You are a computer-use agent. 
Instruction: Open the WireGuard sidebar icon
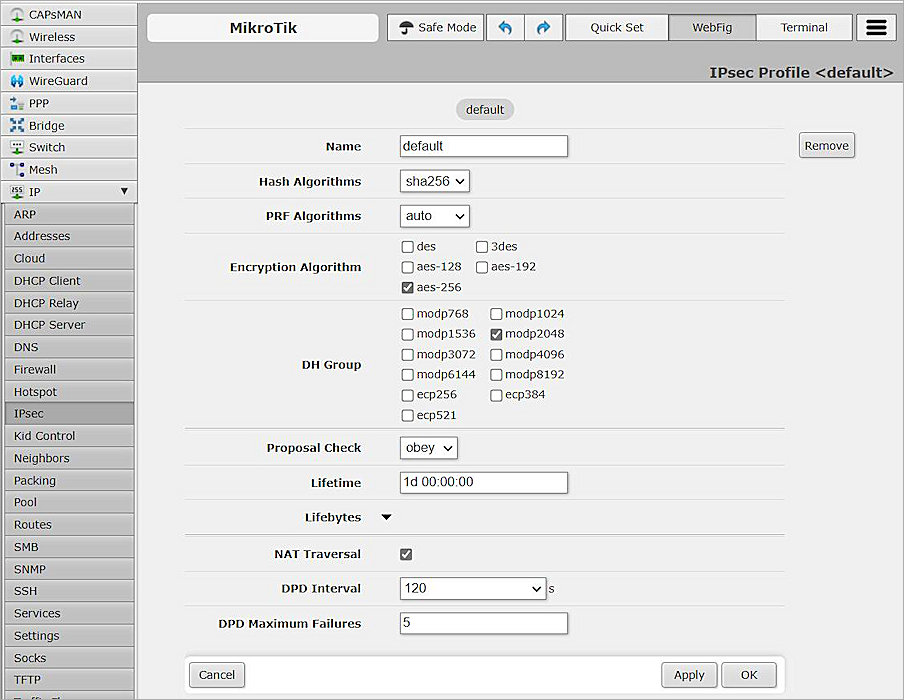click(17, 81)
